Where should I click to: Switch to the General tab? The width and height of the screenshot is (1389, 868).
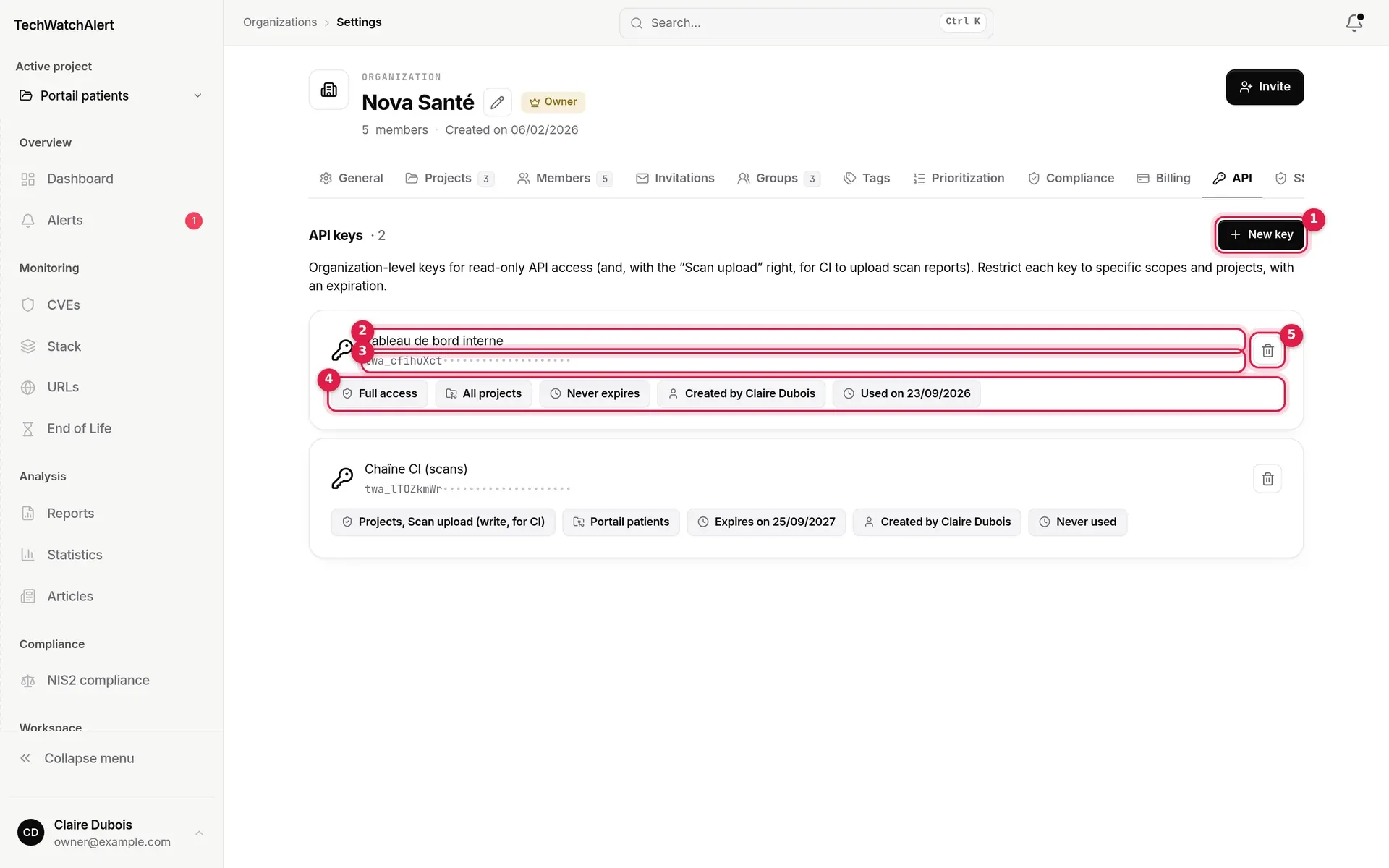(x=352, y=179)
